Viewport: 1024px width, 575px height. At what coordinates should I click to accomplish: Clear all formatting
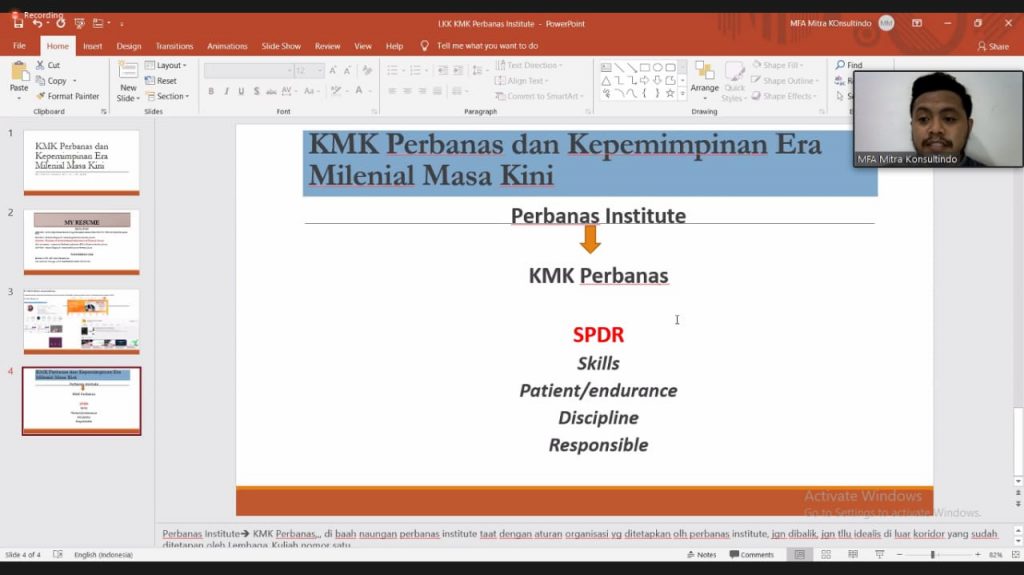367,71
